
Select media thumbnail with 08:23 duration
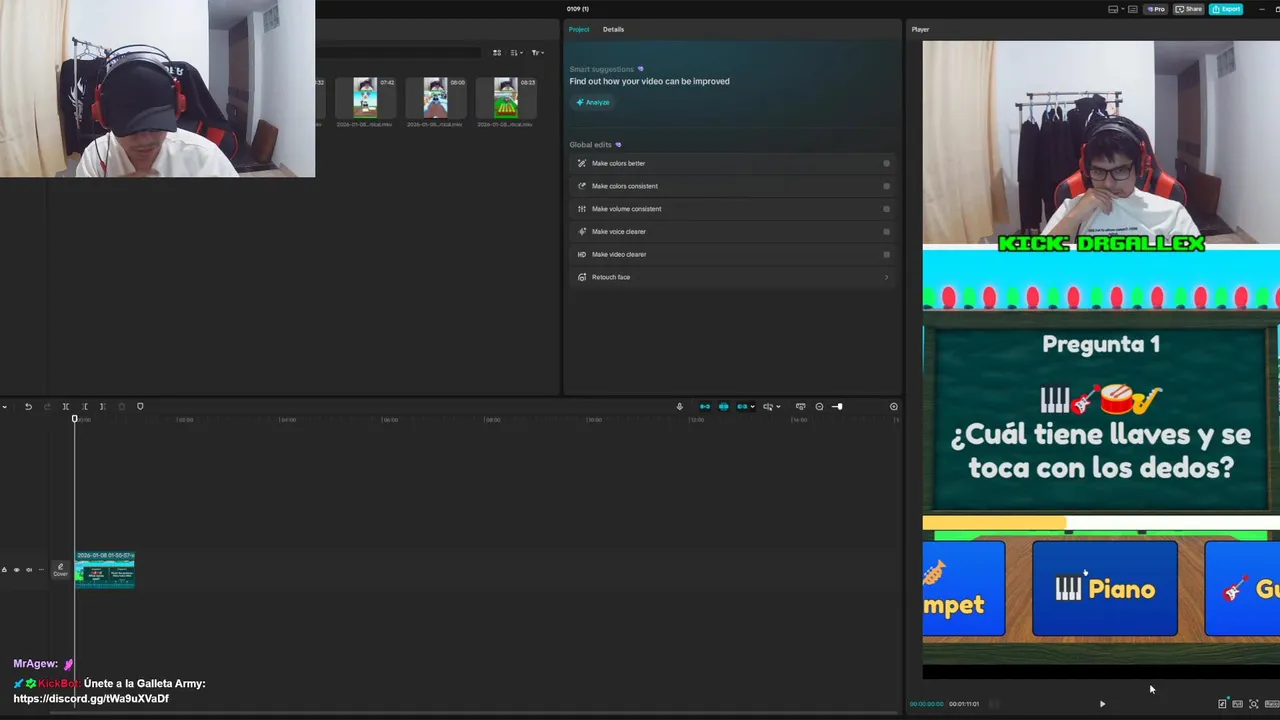506,98
